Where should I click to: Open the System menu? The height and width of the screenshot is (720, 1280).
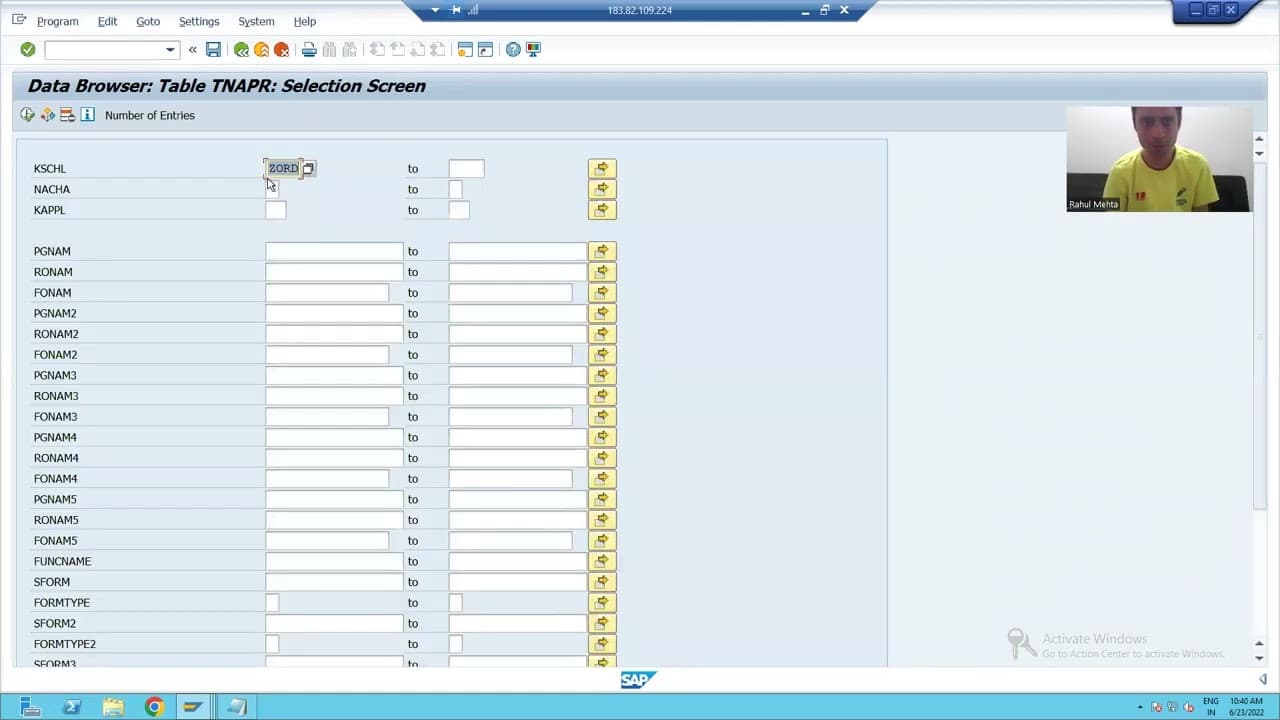coord(256,21)
